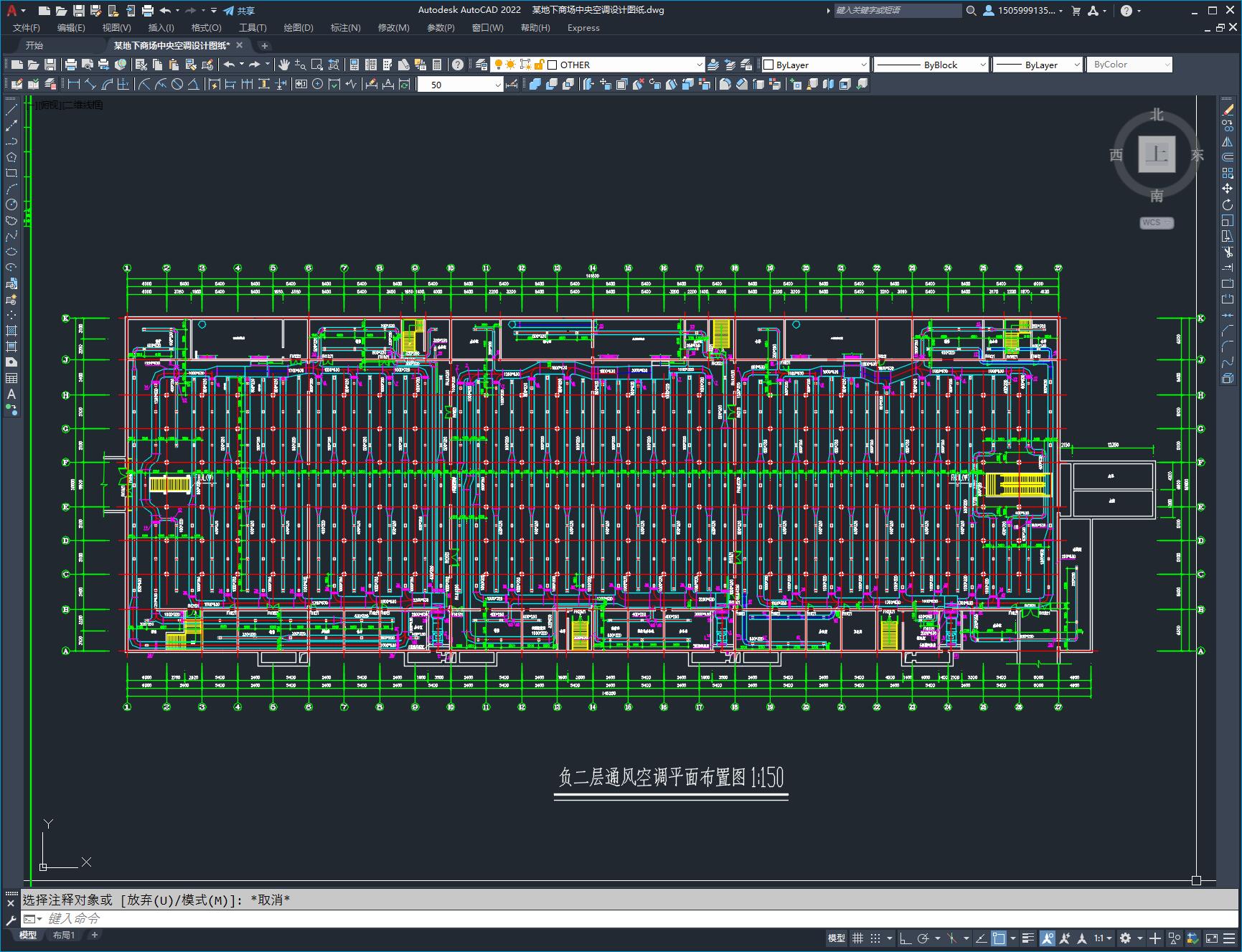Click the Linear dimension tool icon
Viewport: 1242px width, 952px height.
click(x=73, y=84)
